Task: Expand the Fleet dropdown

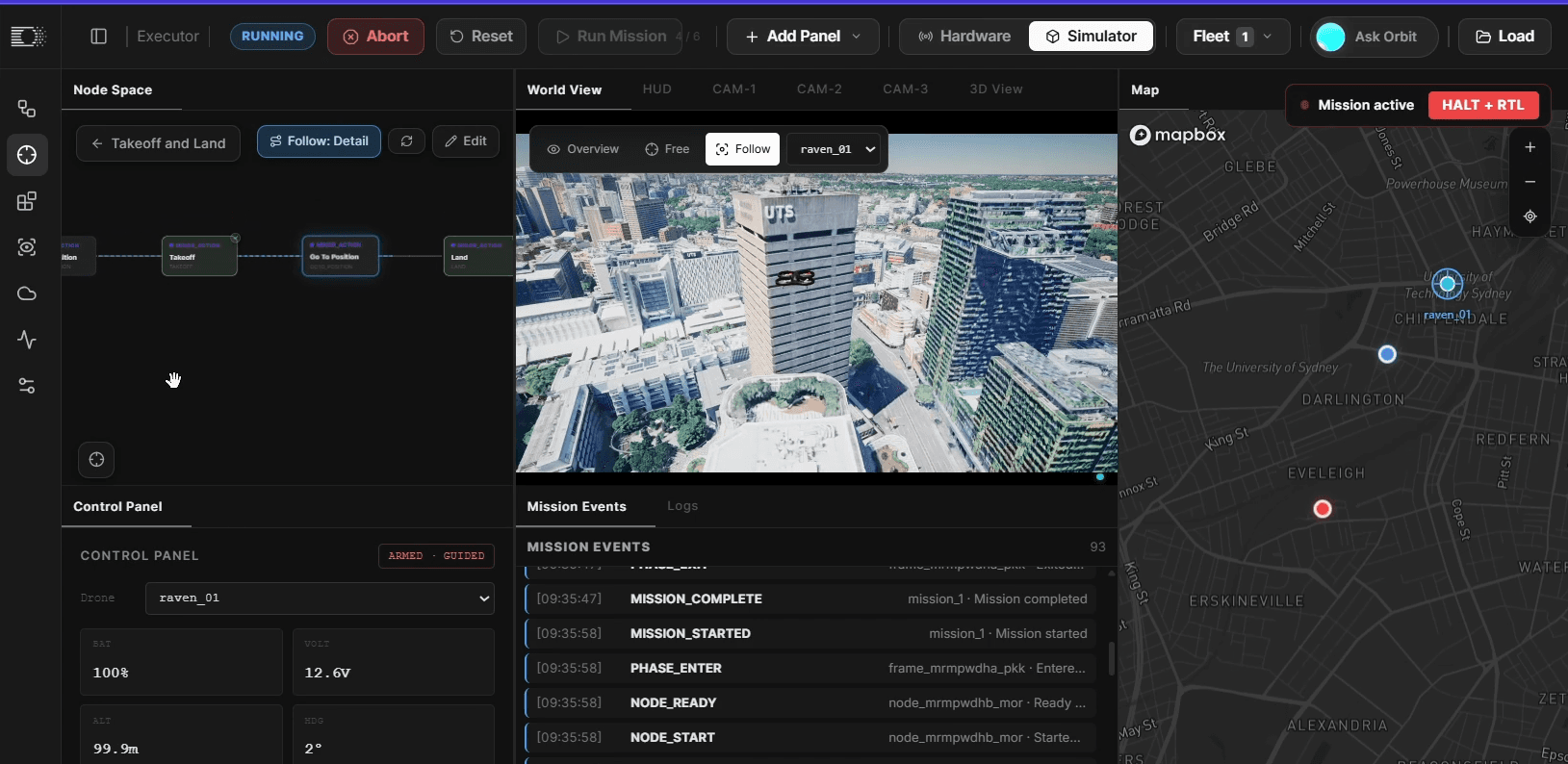Action: click(x=1232, y=37)
